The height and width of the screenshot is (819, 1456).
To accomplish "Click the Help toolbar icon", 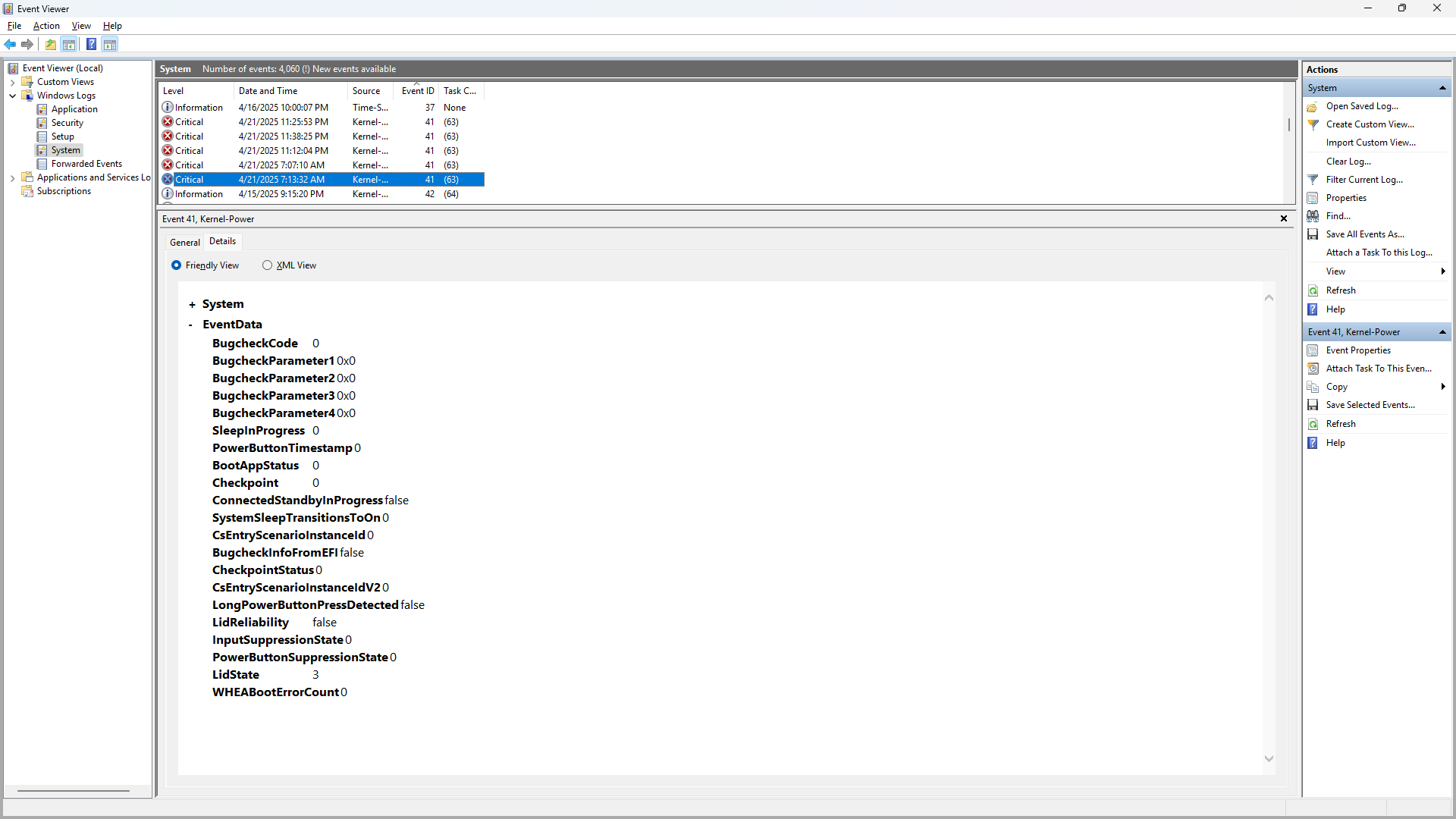I will [91, 45].
